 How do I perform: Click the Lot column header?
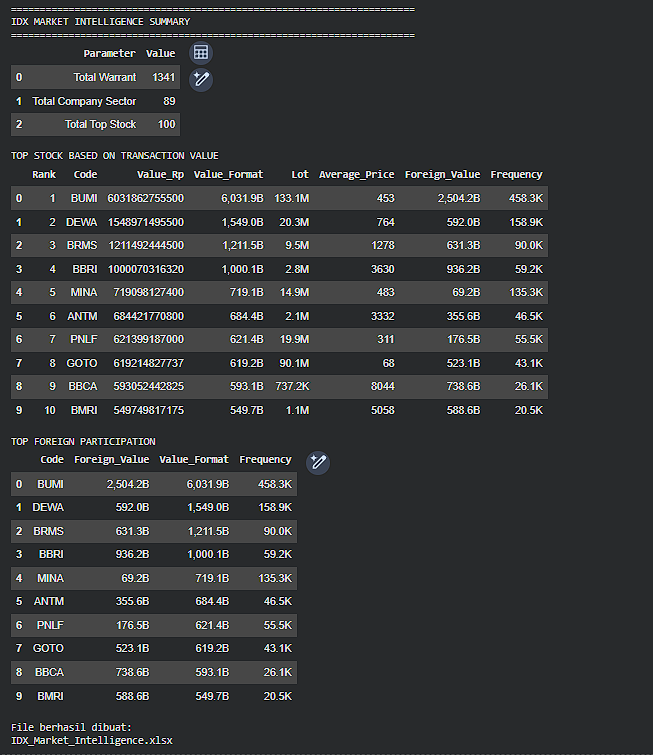pos(300,174)
